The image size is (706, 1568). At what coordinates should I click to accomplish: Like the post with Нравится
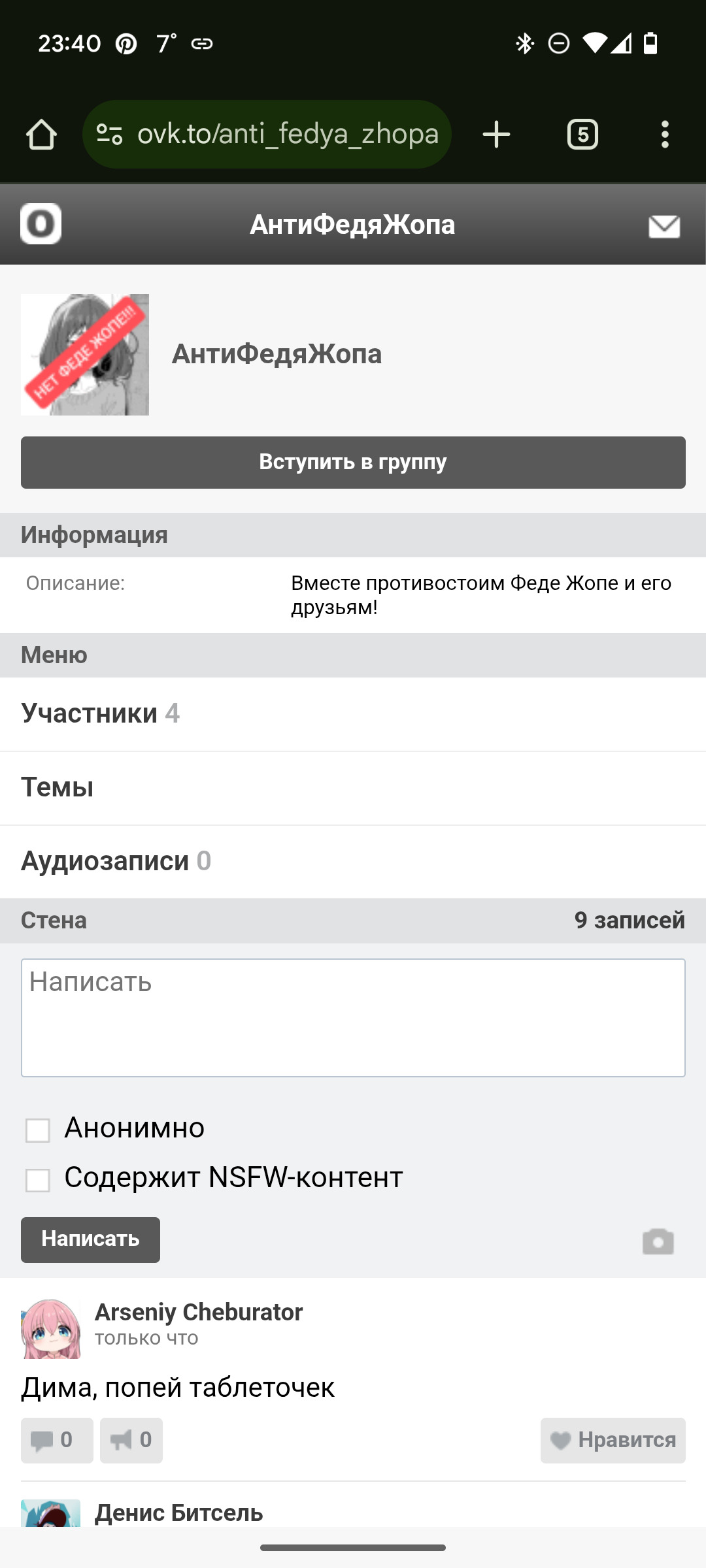click(x=613, y=1440)
